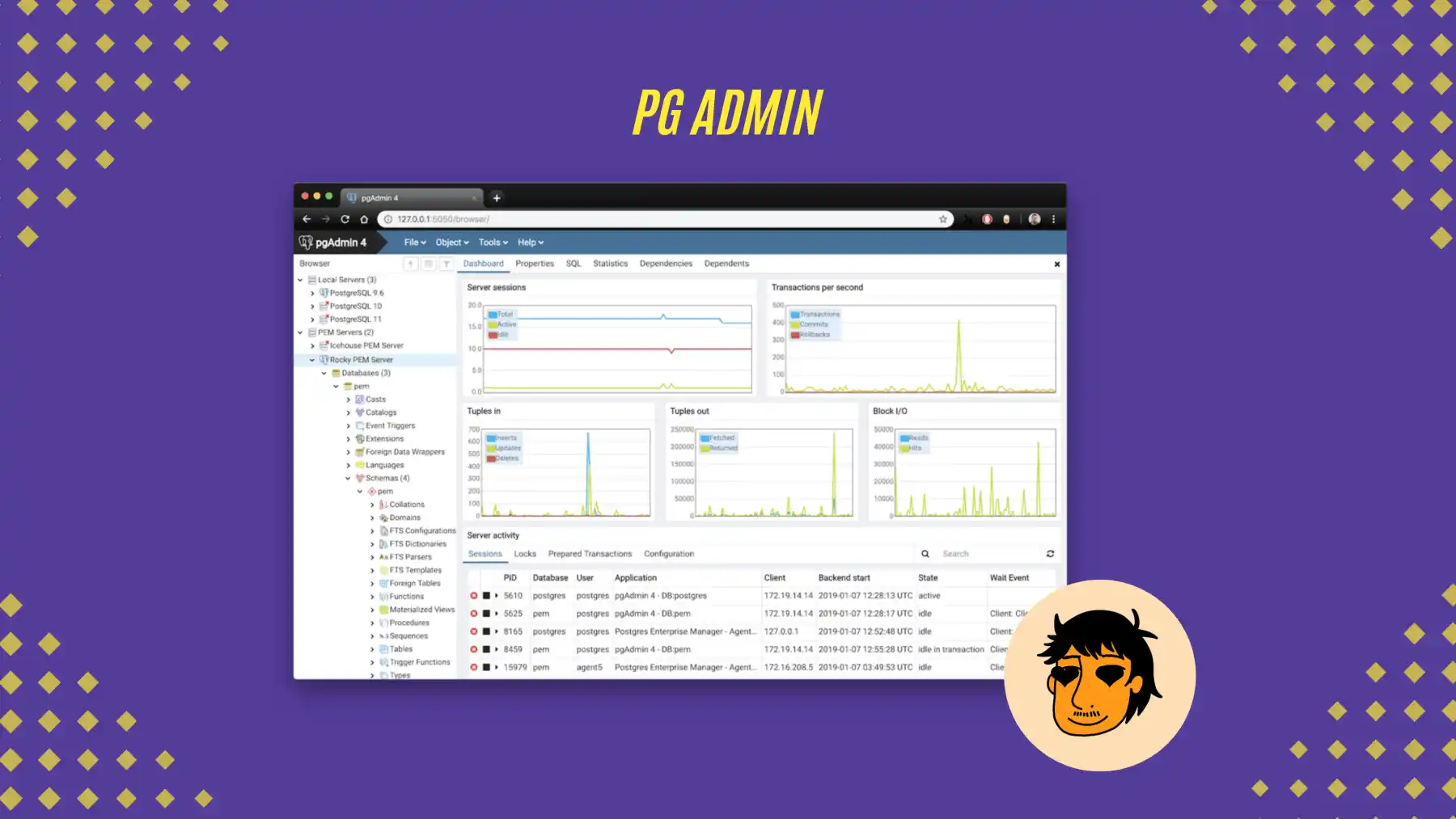Expand details of session PID 5610
Image resolution: width=1456 pixels, height=819 pixels.
click(x=497, y=596)
